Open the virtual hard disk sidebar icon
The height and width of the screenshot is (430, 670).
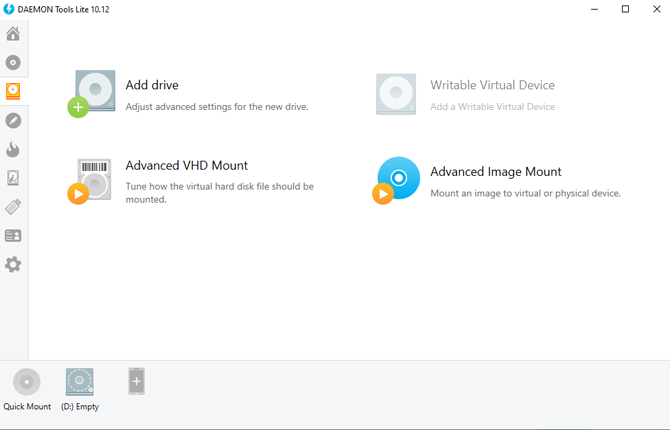(x=13, y=178)
